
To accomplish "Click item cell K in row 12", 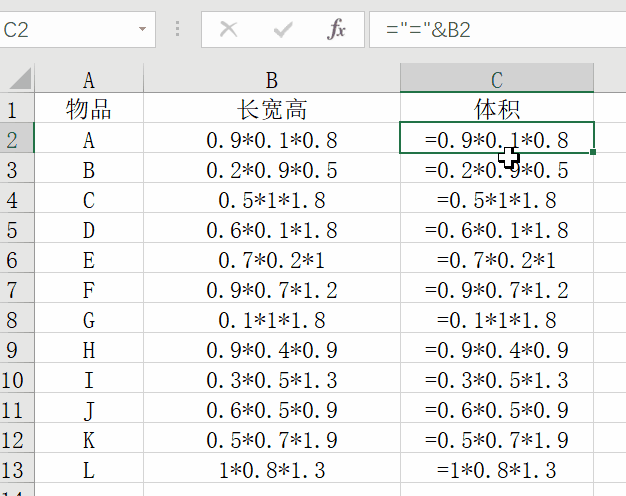I will coord(89,437).
